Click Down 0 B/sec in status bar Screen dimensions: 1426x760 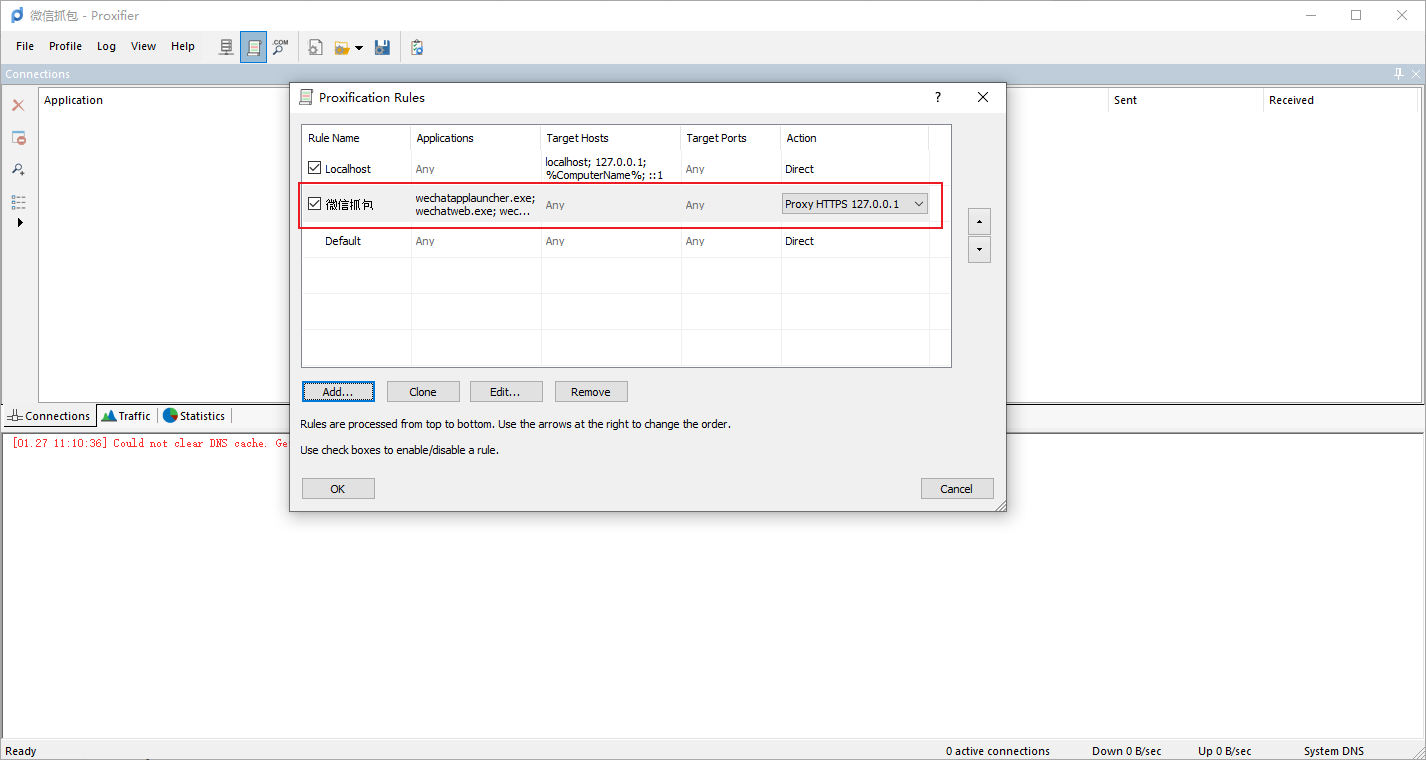pyautogui.click(x=1127, y=751)
